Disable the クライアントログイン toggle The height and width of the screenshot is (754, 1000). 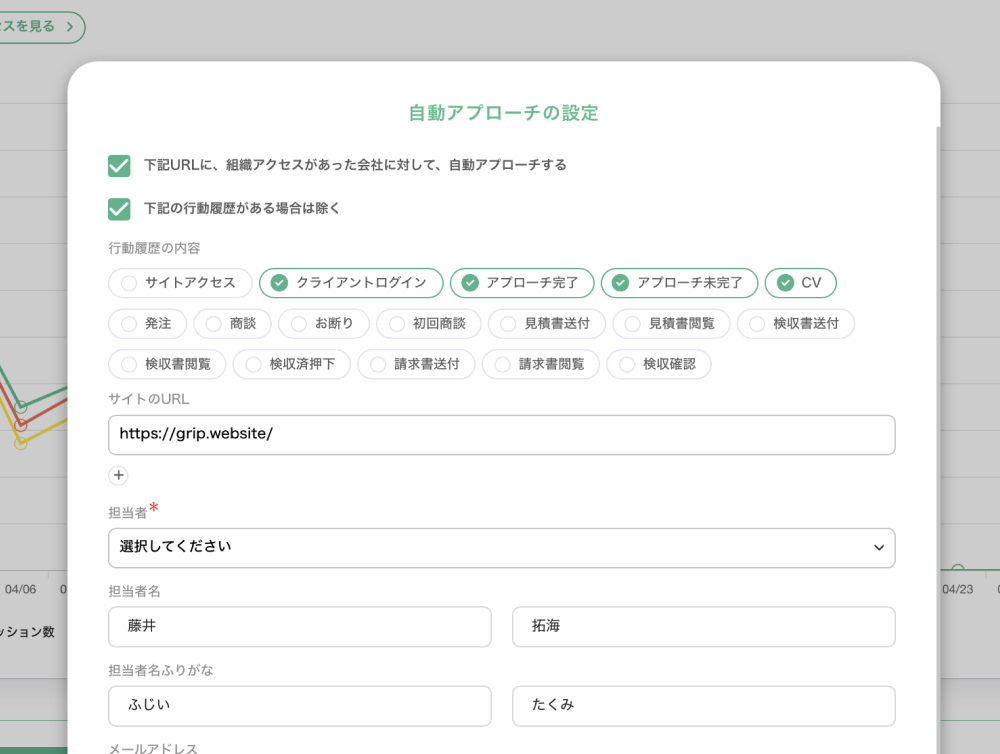[351, 283]
